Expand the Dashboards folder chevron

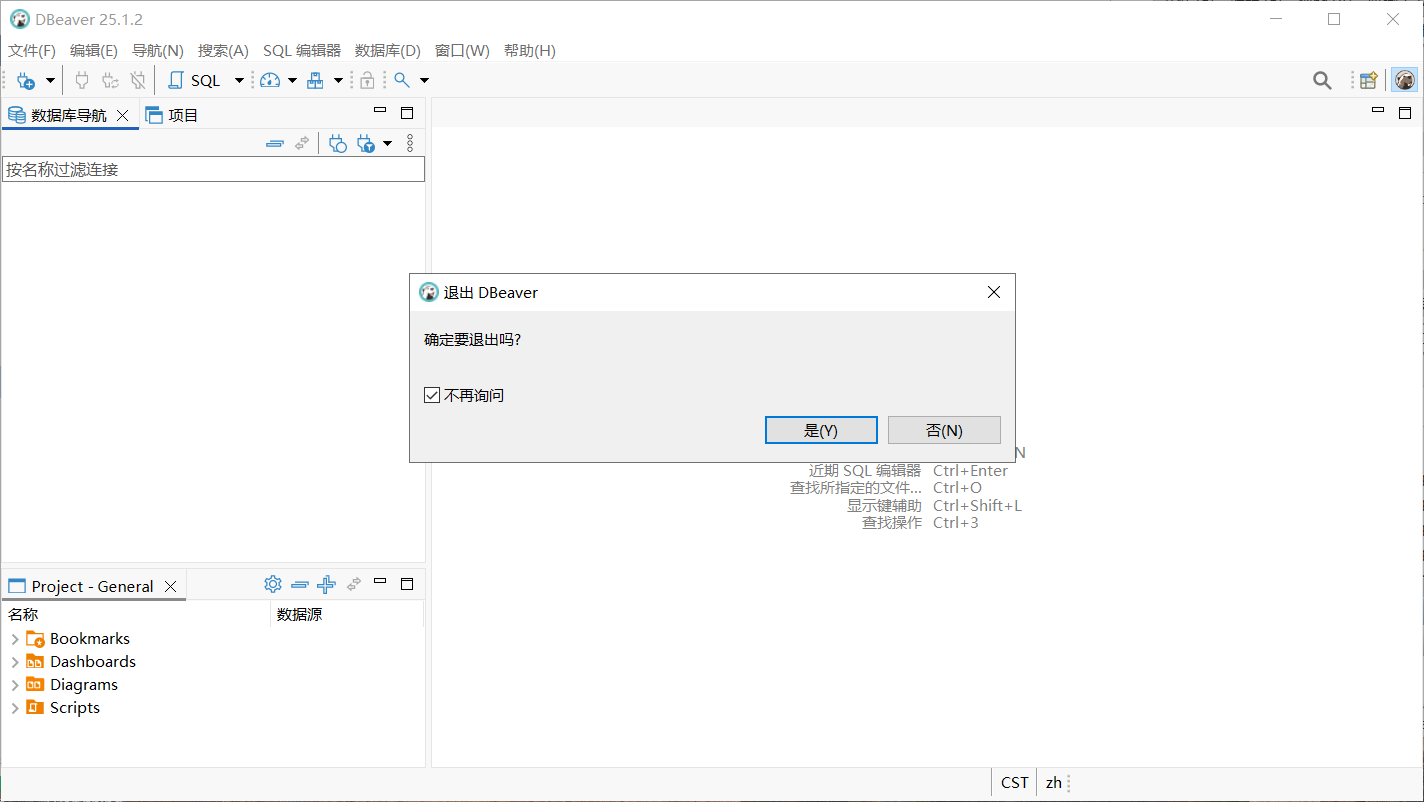(x=15, y=662)
